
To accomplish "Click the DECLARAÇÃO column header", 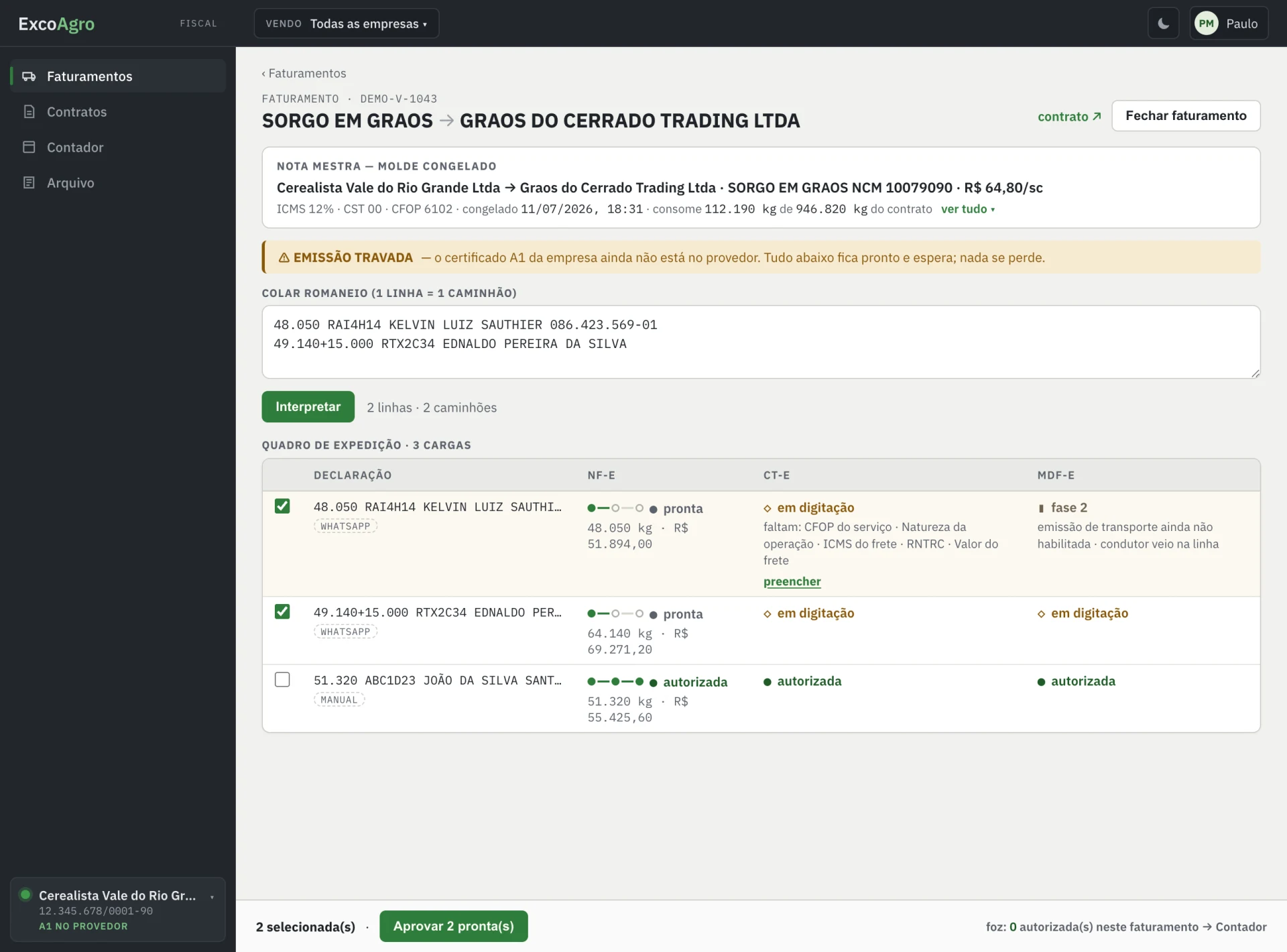I will [353, 475].
